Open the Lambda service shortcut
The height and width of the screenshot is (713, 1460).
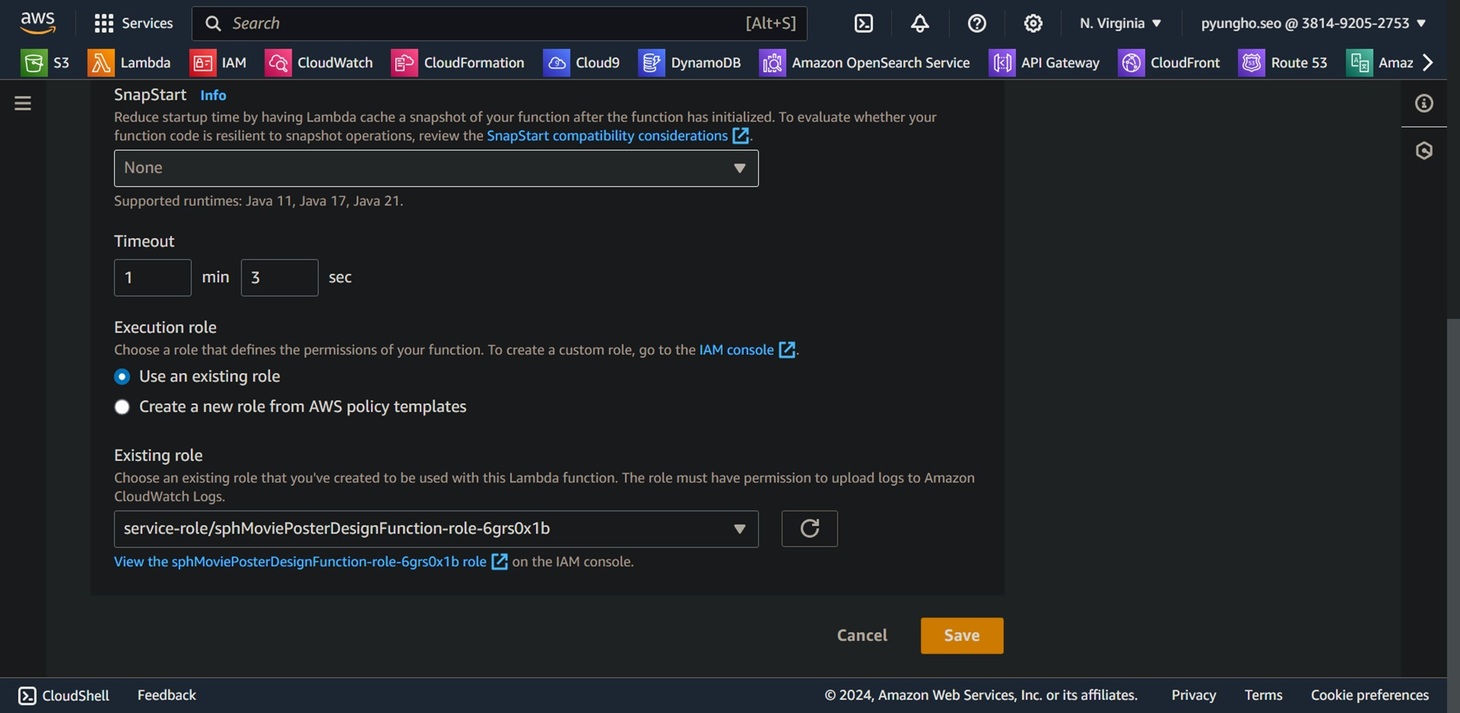click(x=130, y=62)
